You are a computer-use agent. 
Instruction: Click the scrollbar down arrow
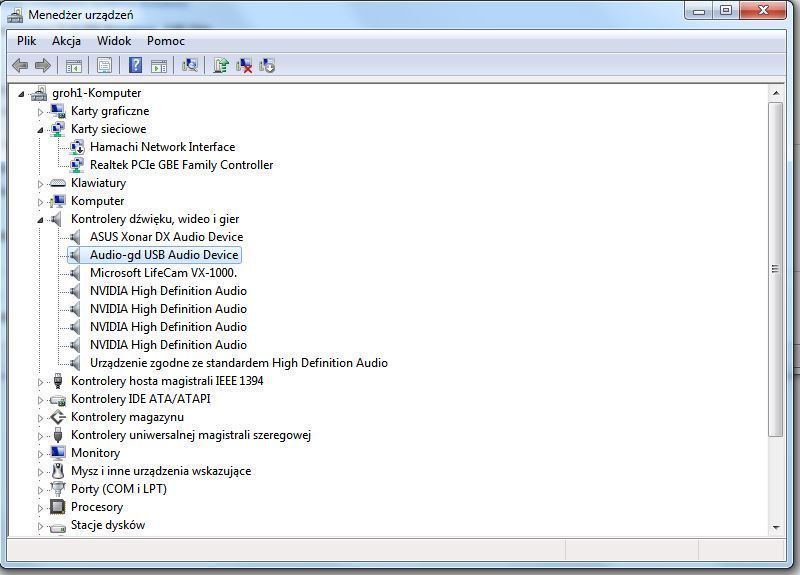click(776, 528)
